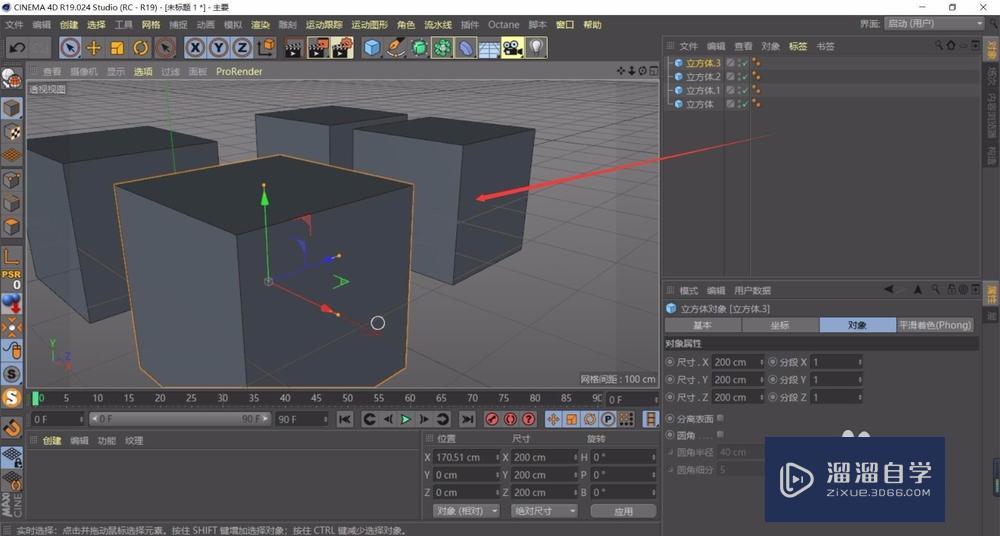The image size is (1000, 536).
Task: Open the 创建 menu in main menu bar
Action: [69, 25]
